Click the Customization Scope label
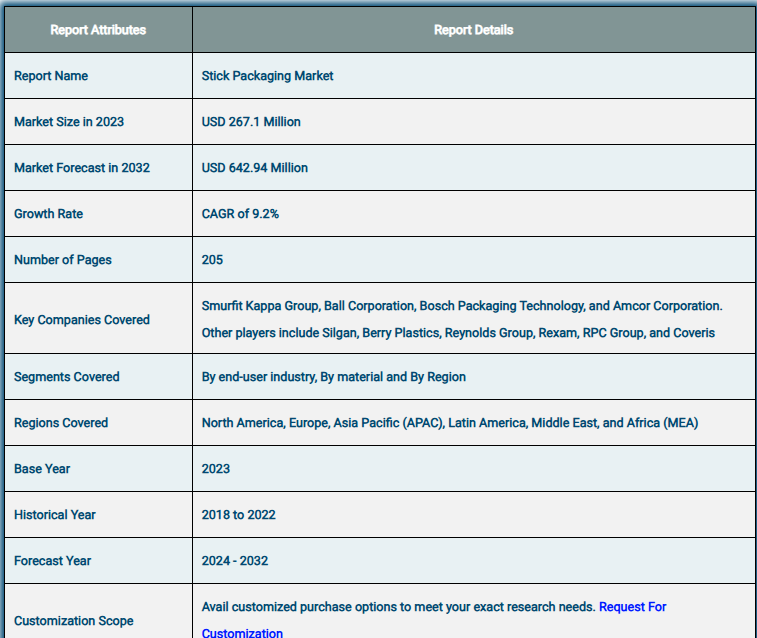The height and width of the screenshot is (638, 757). 73,621
